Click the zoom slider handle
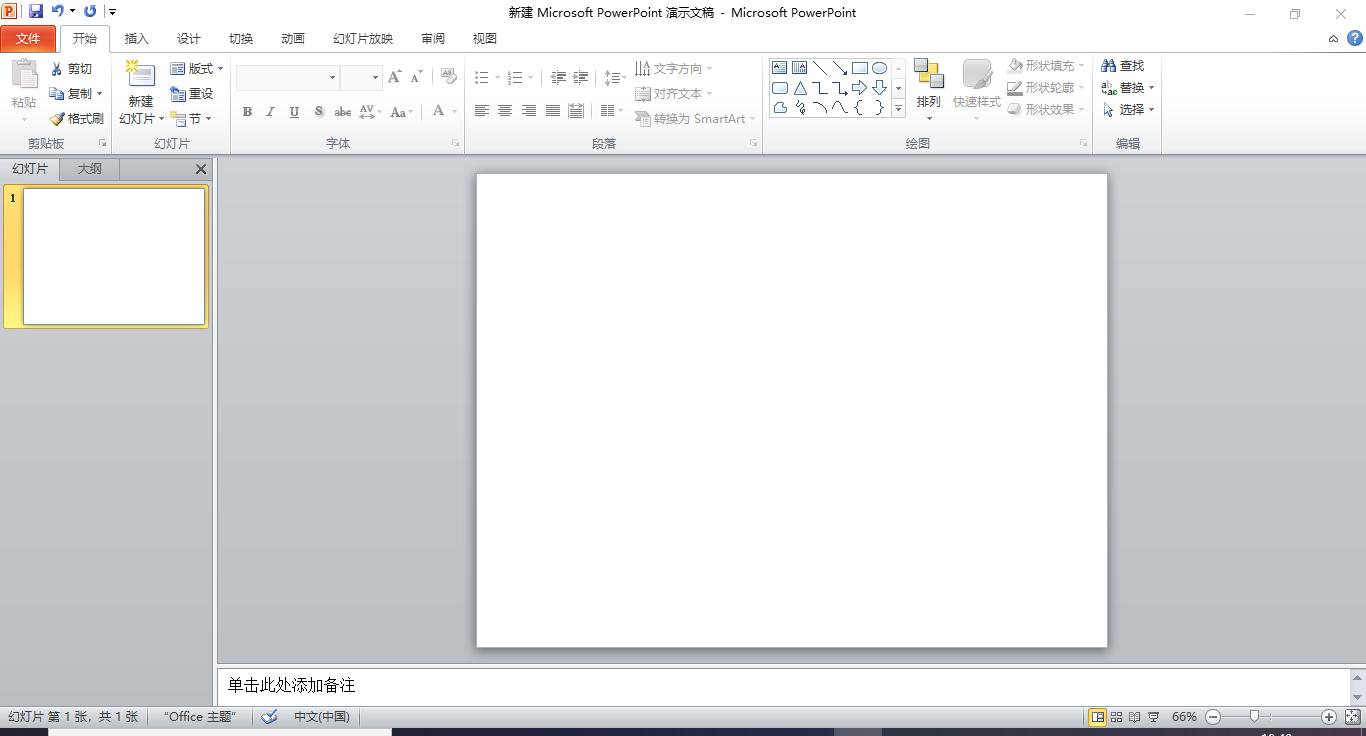The image size is (1366, 736). (x=1254, y=717)
